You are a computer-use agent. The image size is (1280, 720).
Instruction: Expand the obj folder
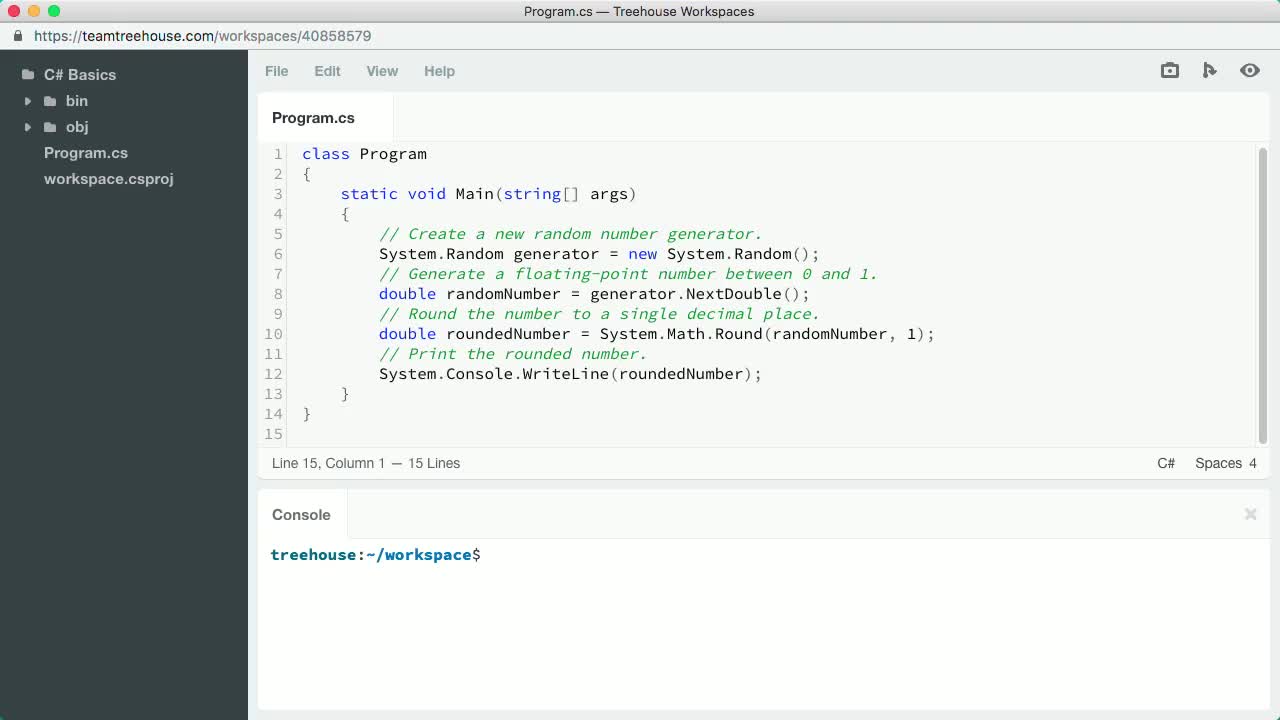(28, 127)
